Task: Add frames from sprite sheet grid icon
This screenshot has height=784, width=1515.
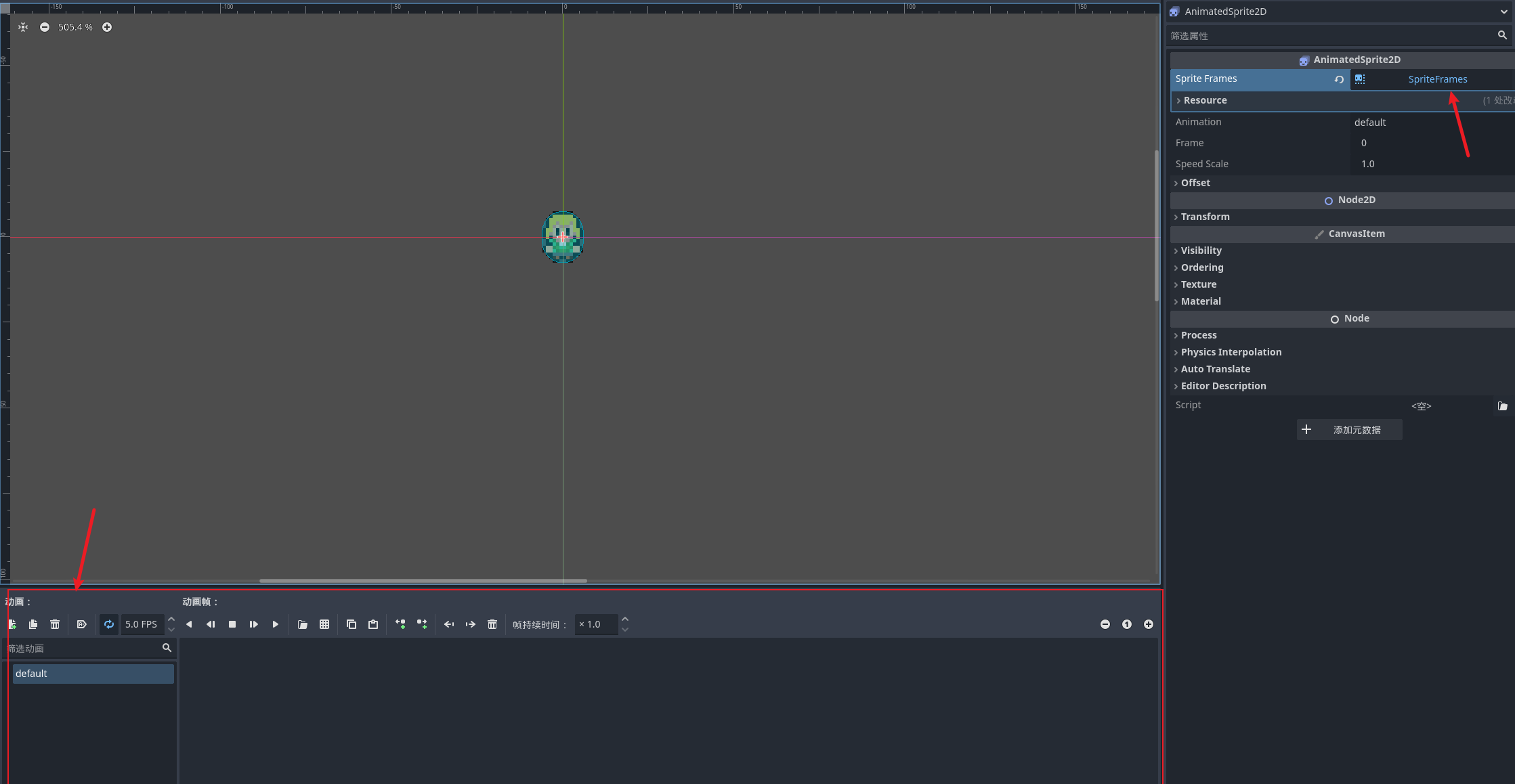Action: [324, 624]
